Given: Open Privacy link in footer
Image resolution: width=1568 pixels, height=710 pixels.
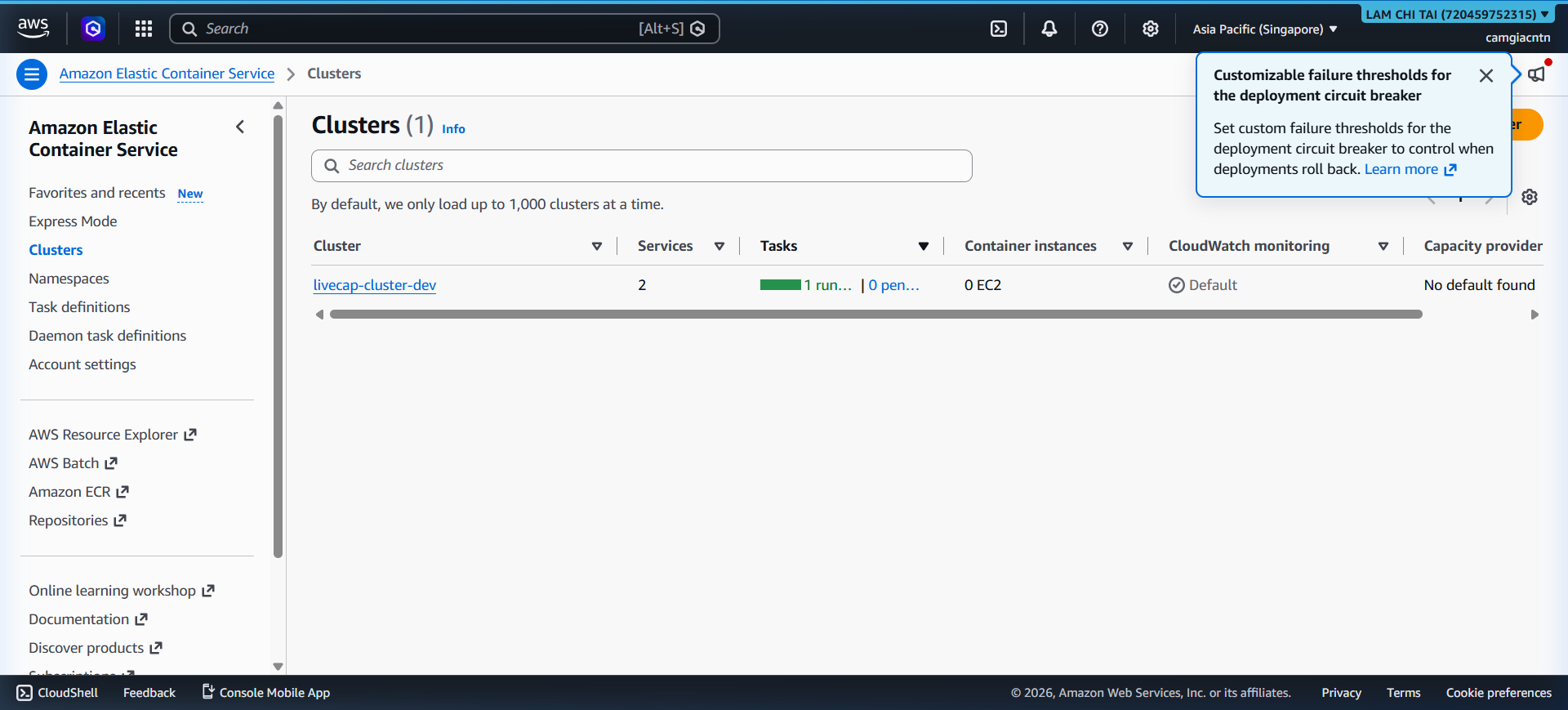Looking at the screenshot, I should tap(1341, 693).
